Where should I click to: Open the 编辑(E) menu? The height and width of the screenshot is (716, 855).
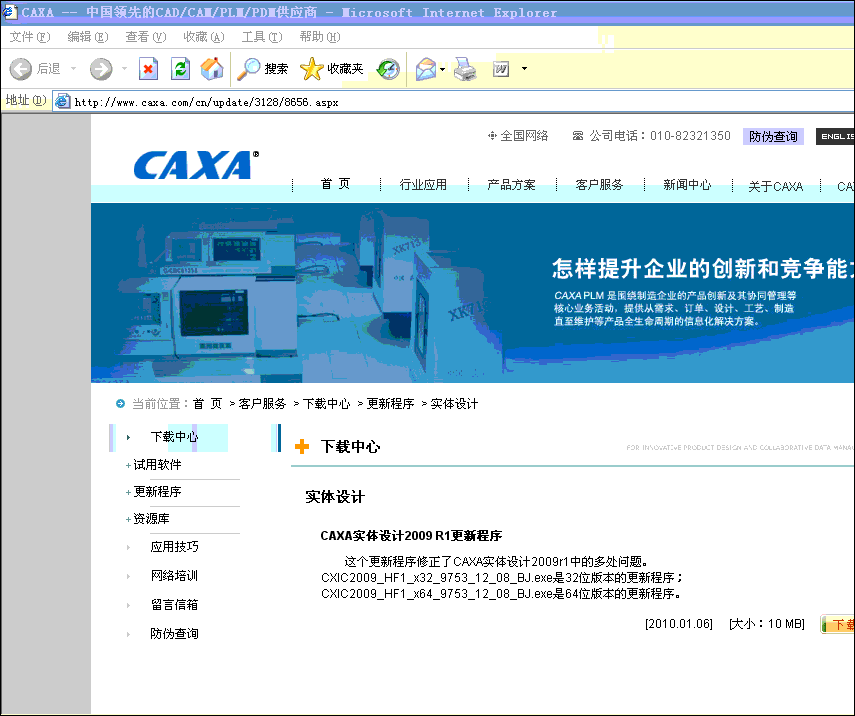pyautogui.click(x=87, y=37)
